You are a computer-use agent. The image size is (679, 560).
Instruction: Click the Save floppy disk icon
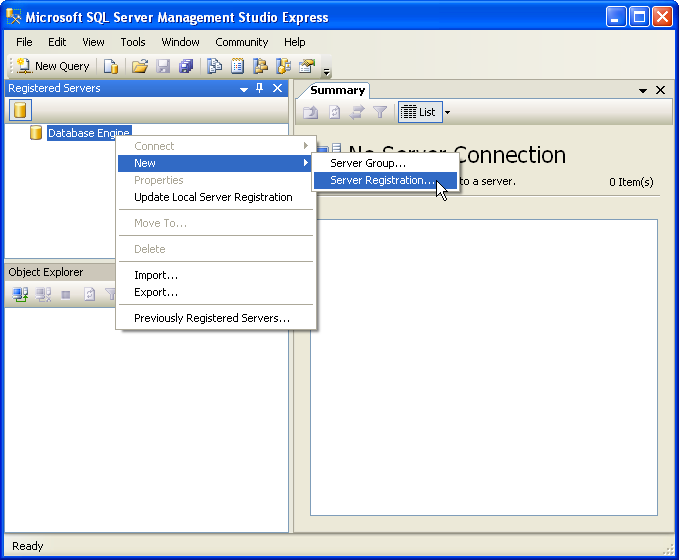coord(163,66)
